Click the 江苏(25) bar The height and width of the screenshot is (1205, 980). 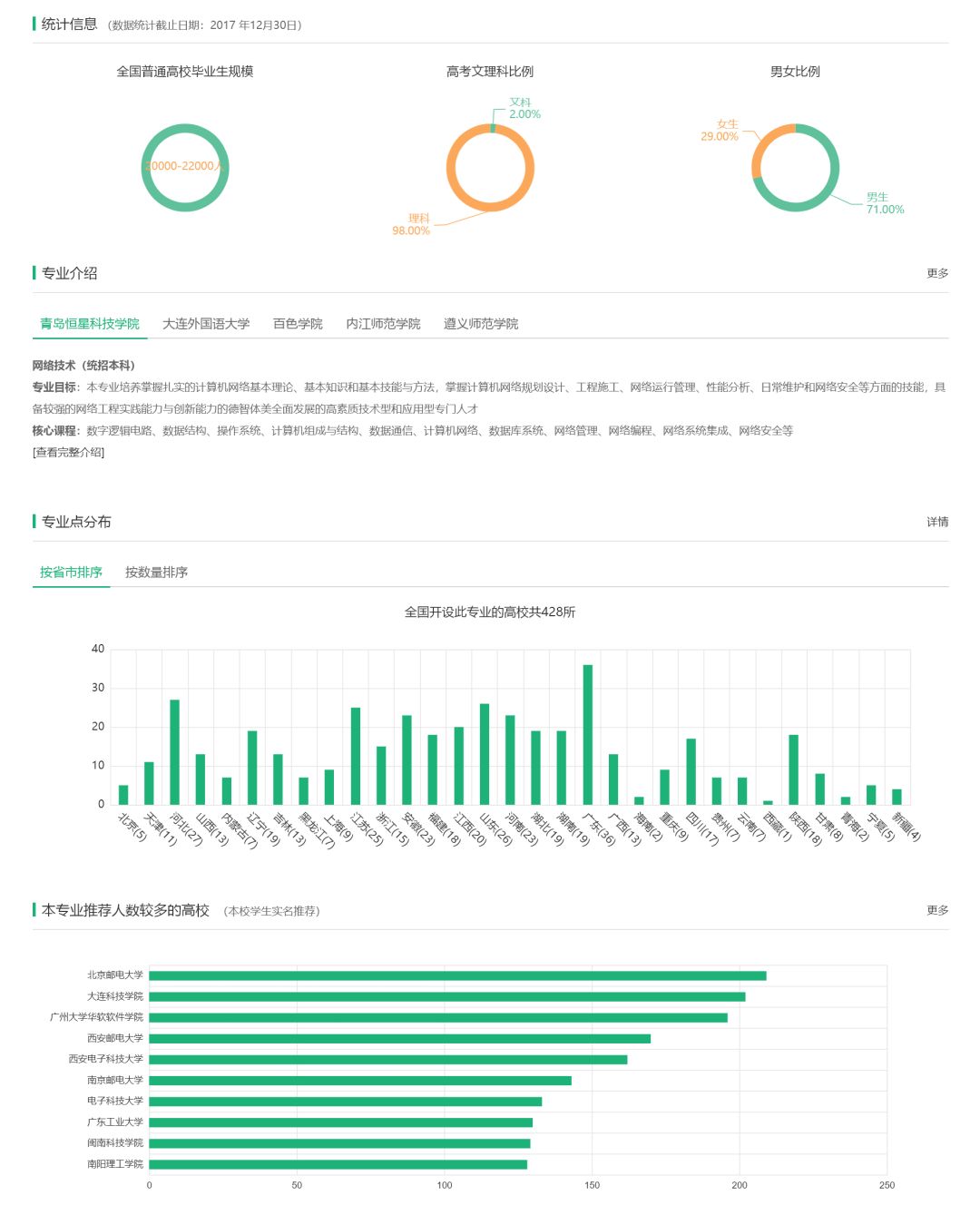[355, 756]
